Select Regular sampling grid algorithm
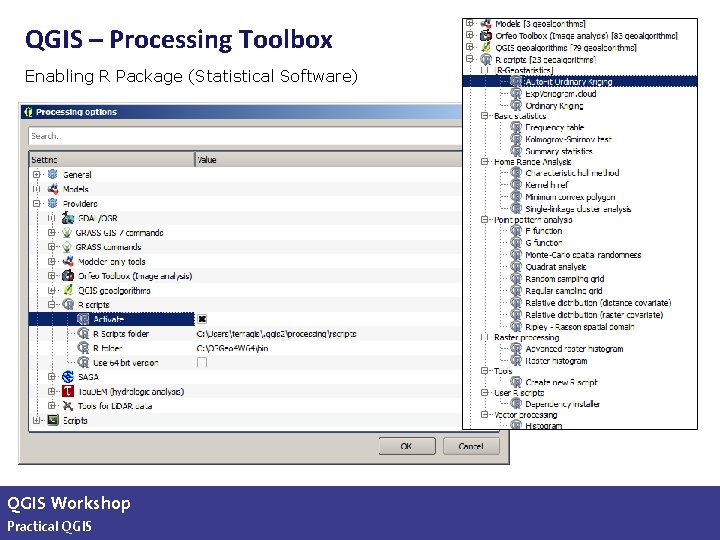The image size is (720, 540). (563, 291)
